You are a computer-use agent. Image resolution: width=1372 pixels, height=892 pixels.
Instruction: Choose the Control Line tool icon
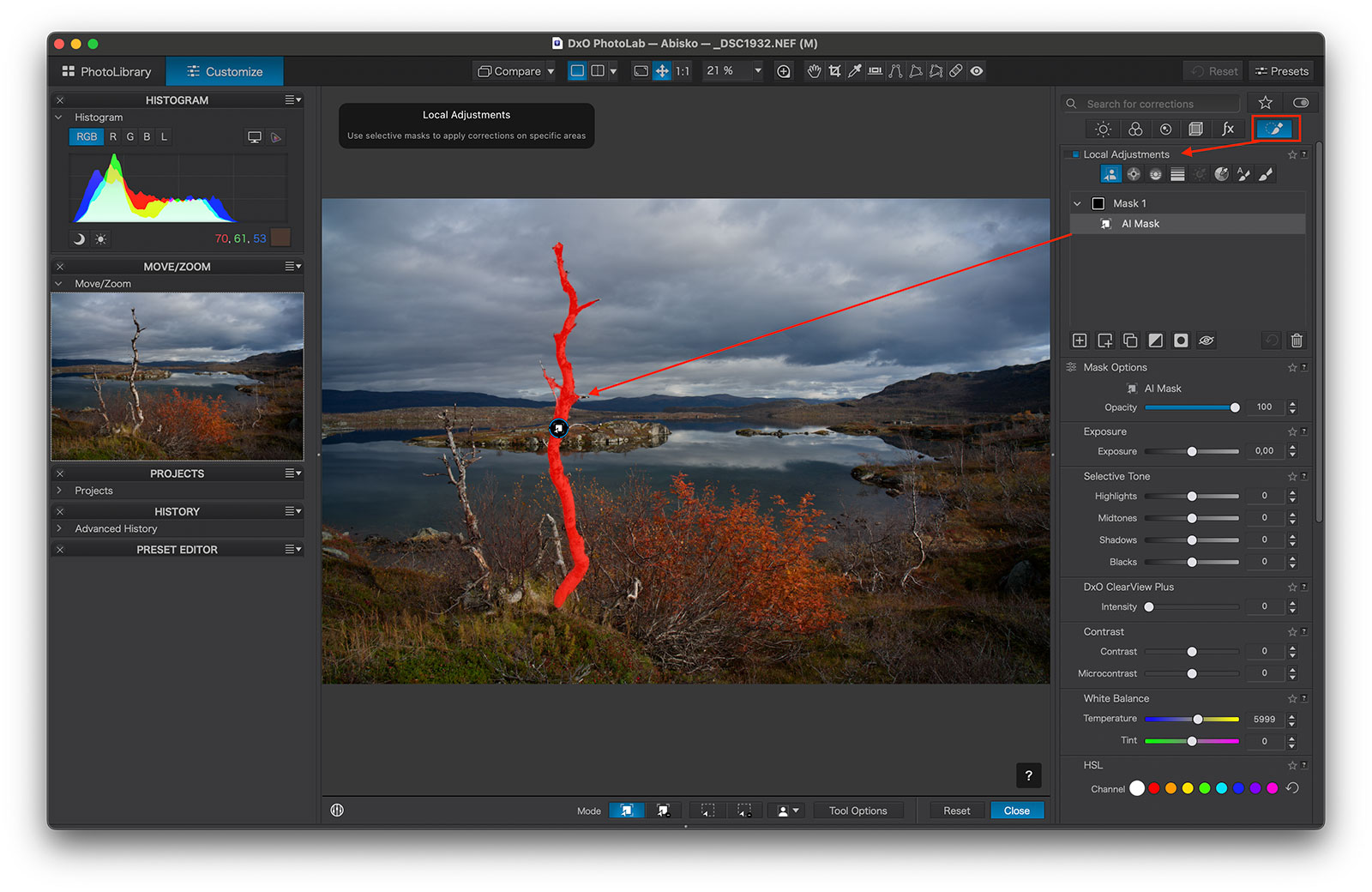point(1156,174)
